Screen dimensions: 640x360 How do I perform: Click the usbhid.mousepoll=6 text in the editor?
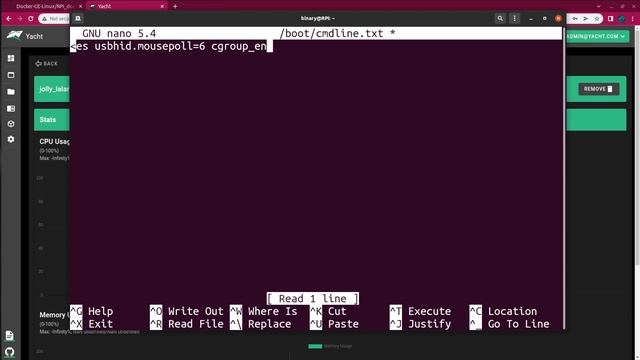coord(150,47)
